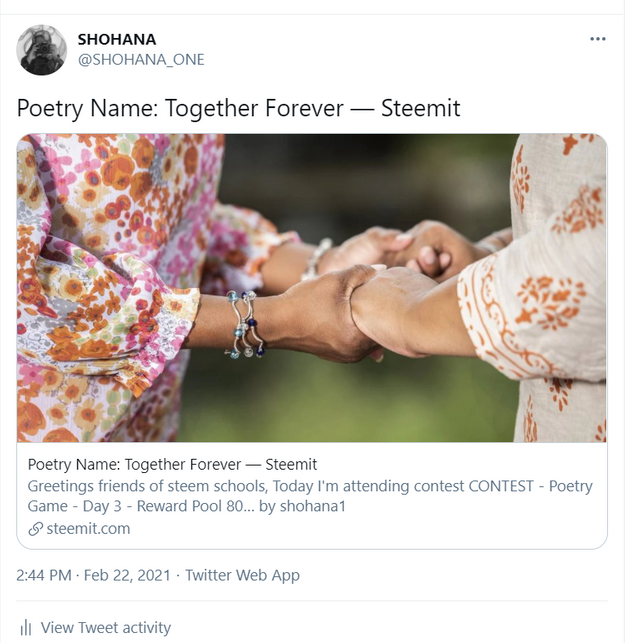Select the tweet headline 'Poetry Name: Together Forever'
The height and width of the screenshot is (643, 640).
tap(180, 108)
